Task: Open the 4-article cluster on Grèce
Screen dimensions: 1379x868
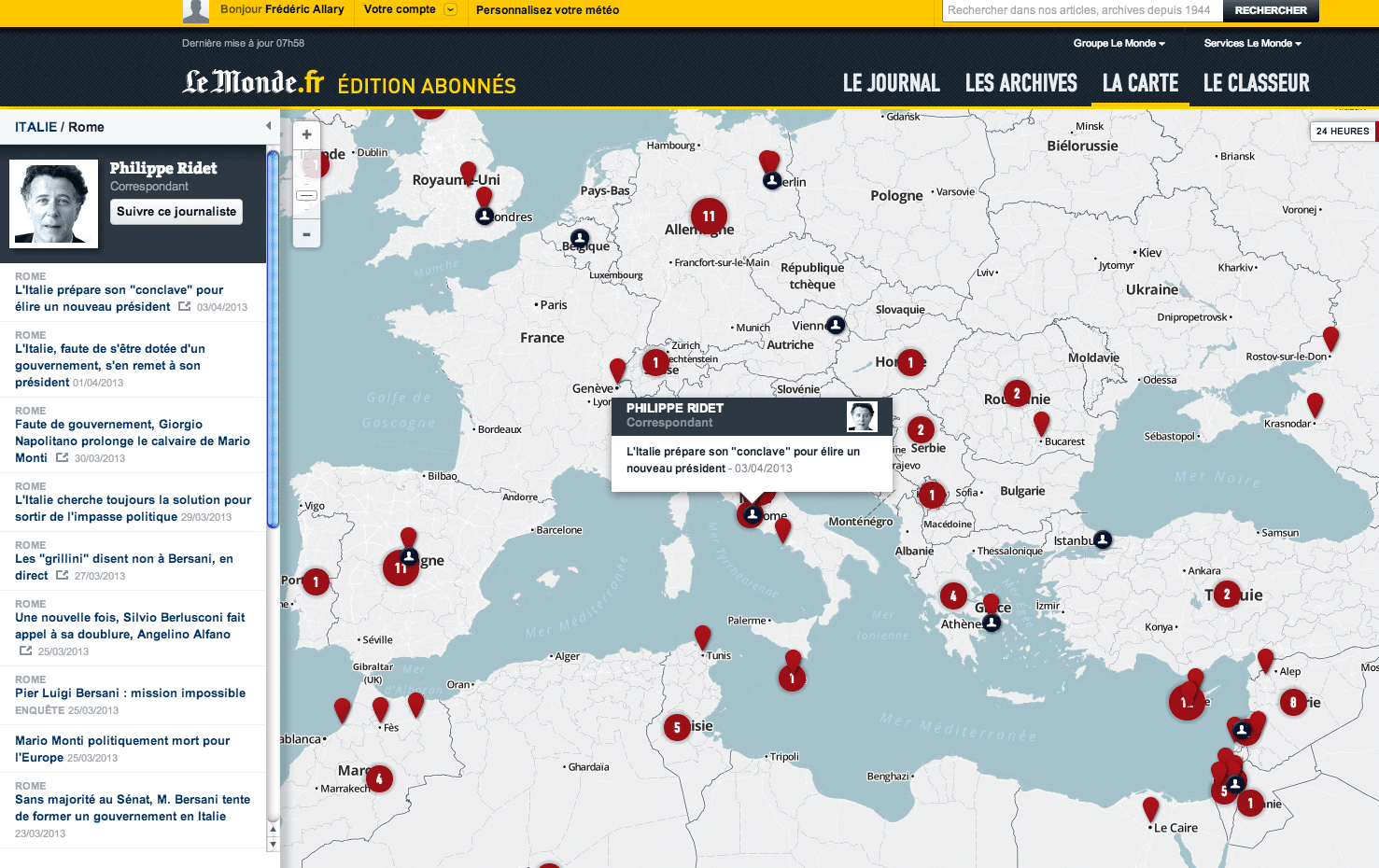Action: pos(952,595)
